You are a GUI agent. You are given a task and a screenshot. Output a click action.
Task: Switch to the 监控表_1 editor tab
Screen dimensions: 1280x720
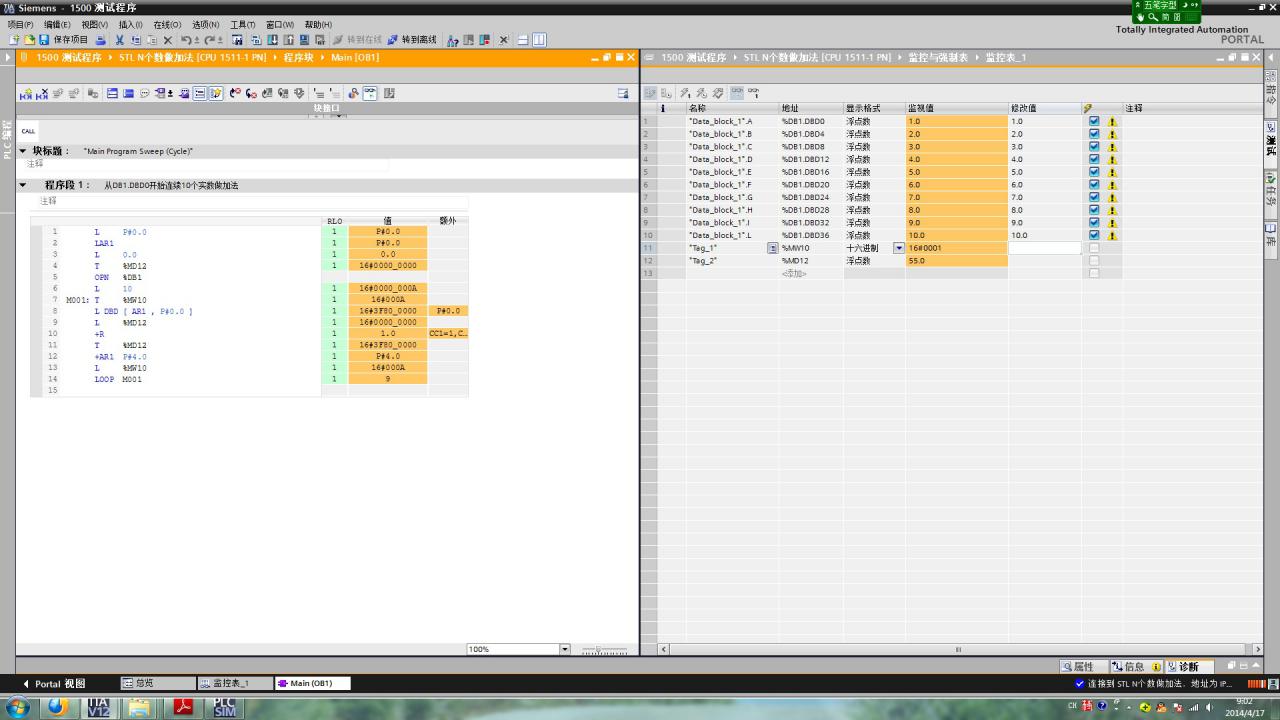pyautogui.click(x=235, y=683)
